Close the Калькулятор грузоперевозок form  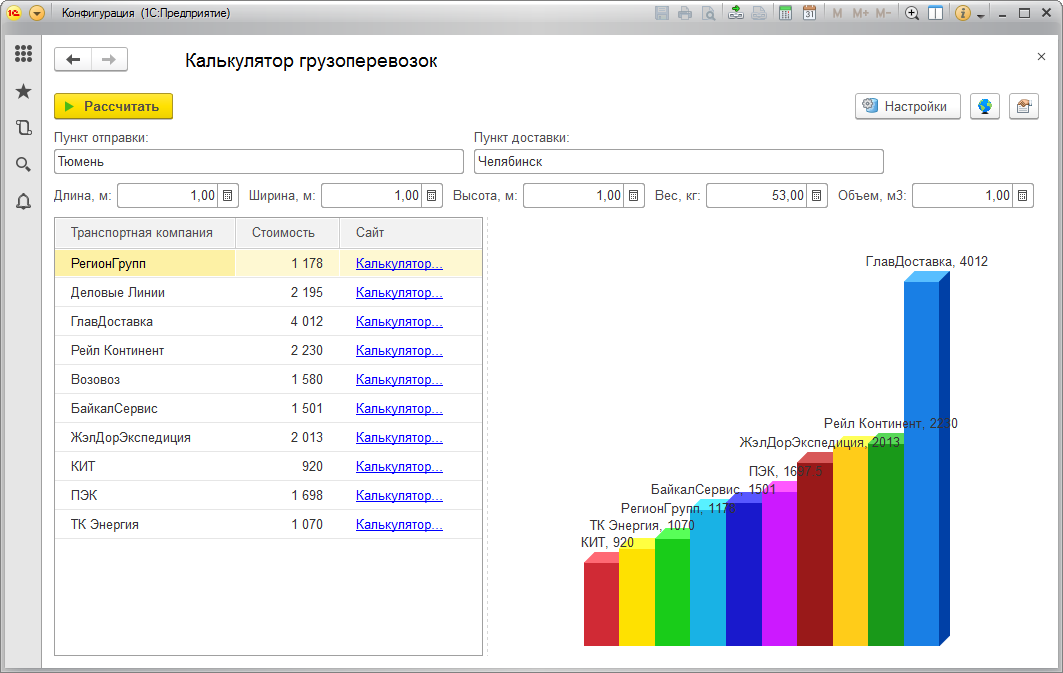pyautogui.click(x=1041, y=56)
